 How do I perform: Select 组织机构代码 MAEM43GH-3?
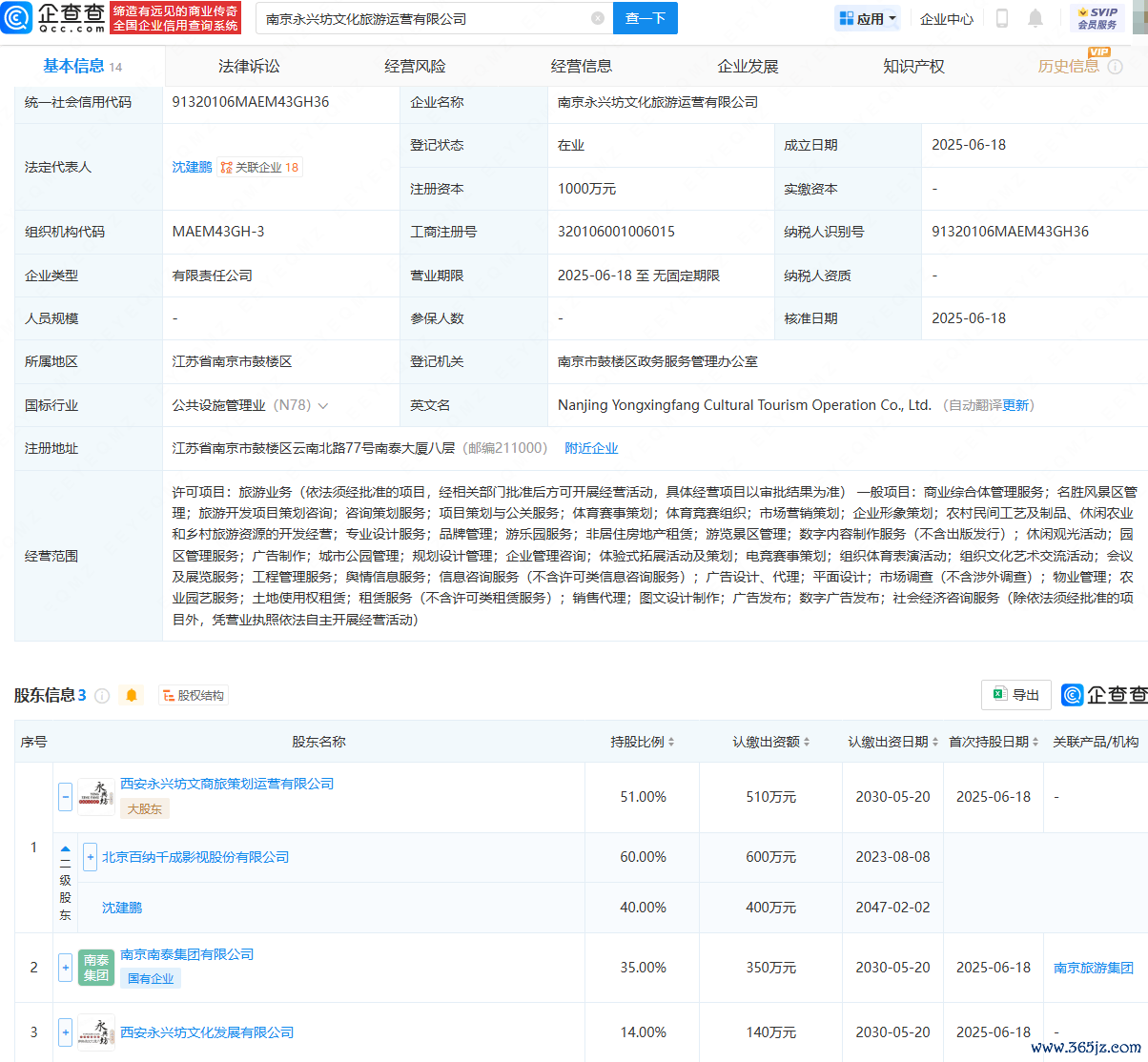click(x=218, y=232)
